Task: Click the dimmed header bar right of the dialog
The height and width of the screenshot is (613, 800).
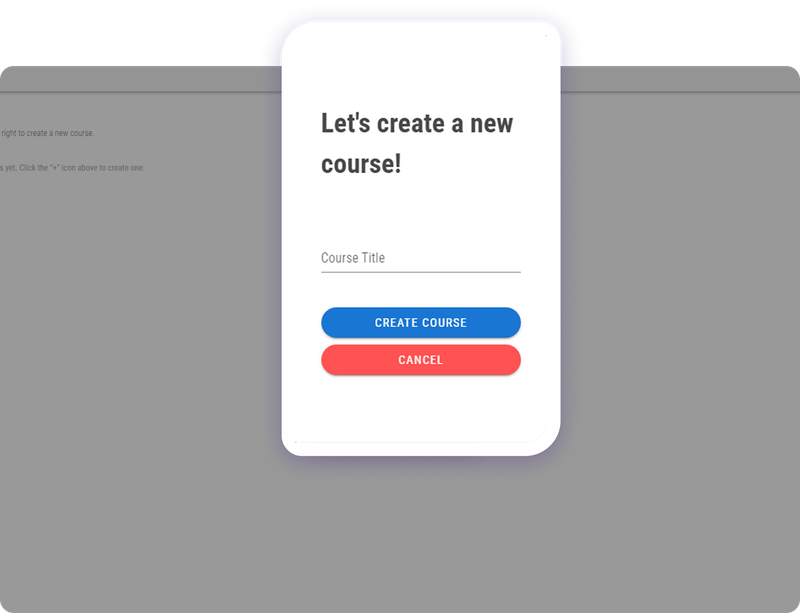Action: coord(680,79)
